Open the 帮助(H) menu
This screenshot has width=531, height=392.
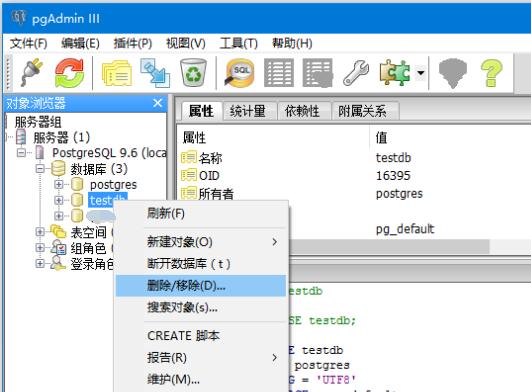tap(292, 43)
